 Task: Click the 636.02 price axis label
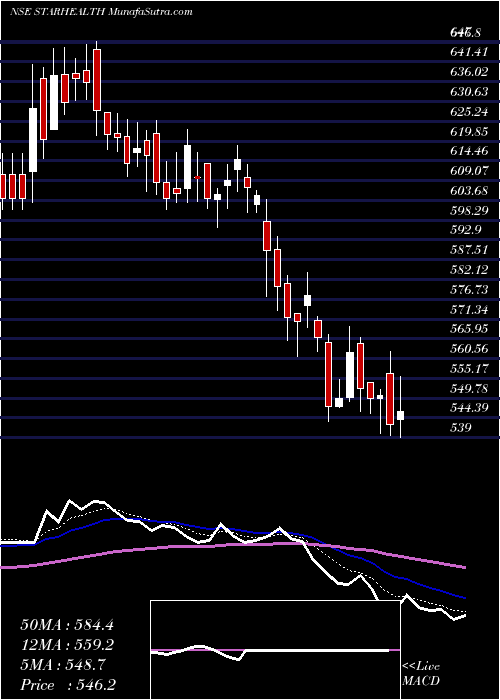tap(471, 72)
